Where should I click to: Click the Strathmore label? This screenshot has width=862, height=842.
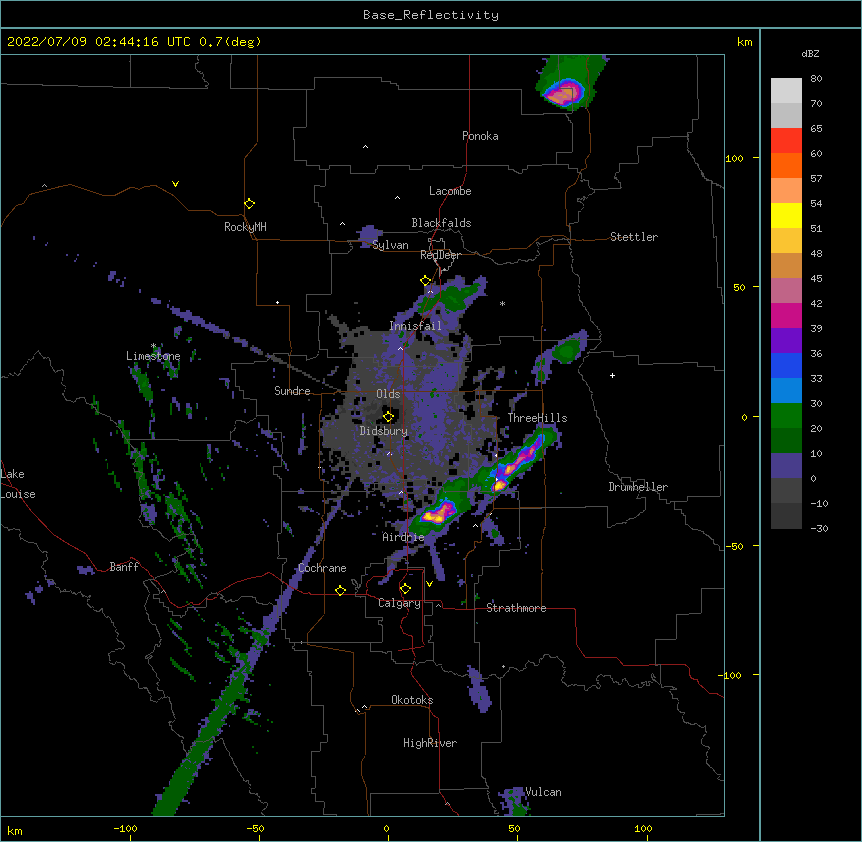coord(516,608)
